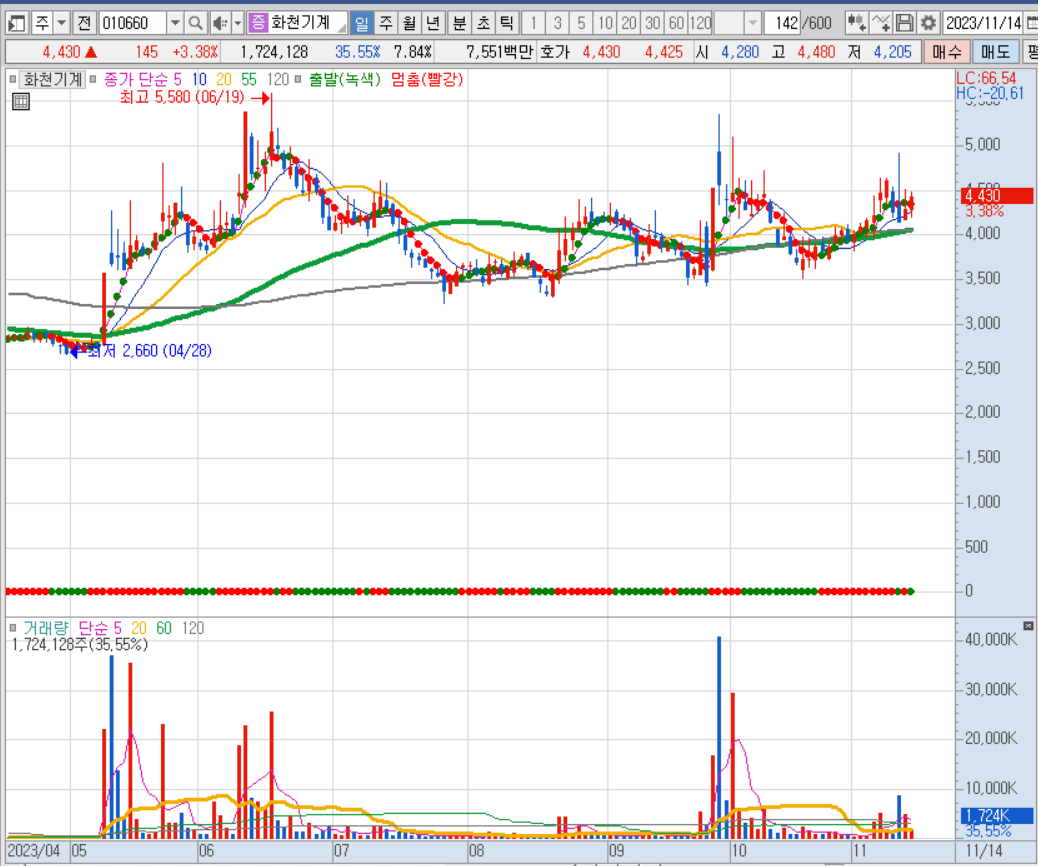Click the add candlestick chart icon
Screen dimensions: 1038x866
click(856, 24)
